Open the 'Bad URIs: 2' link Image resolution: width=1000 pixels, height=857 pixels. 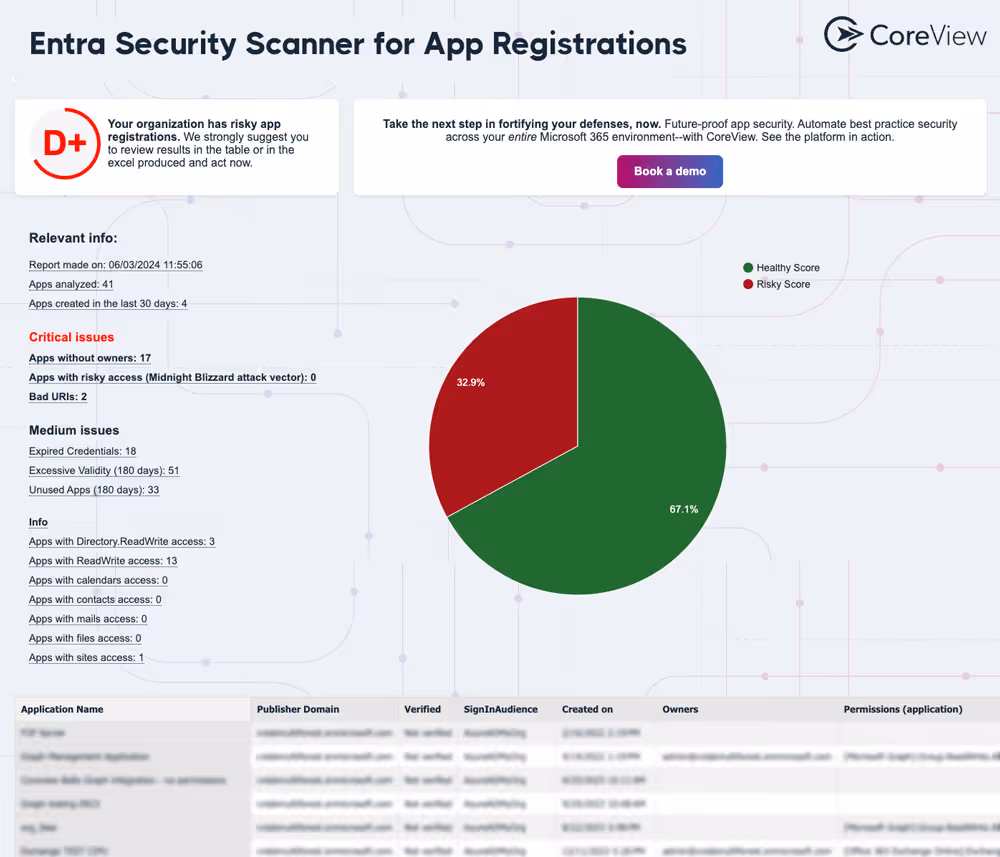pyautogui.click(x=58, y=397)
